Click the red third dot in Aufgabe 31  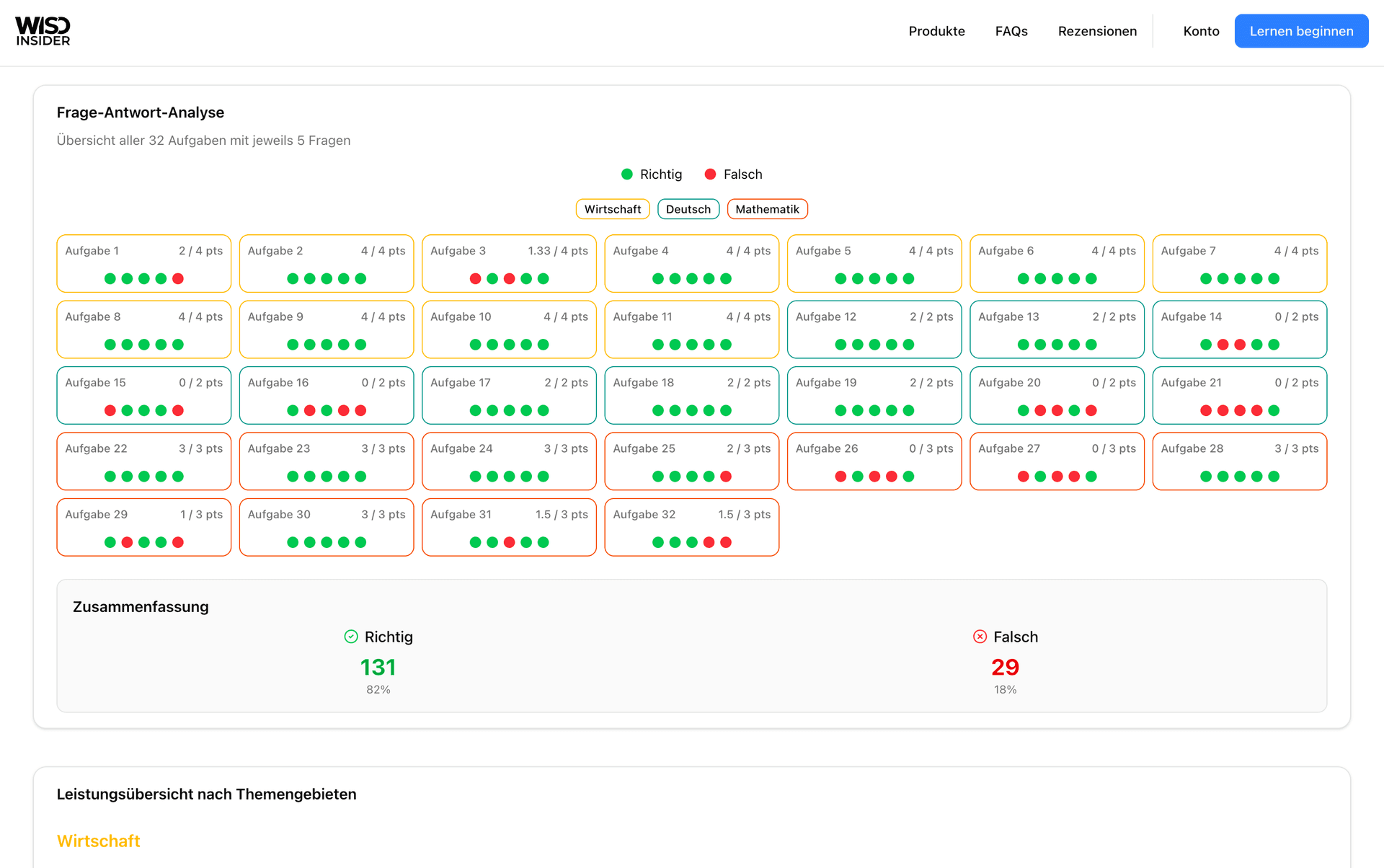coord(509,542)
